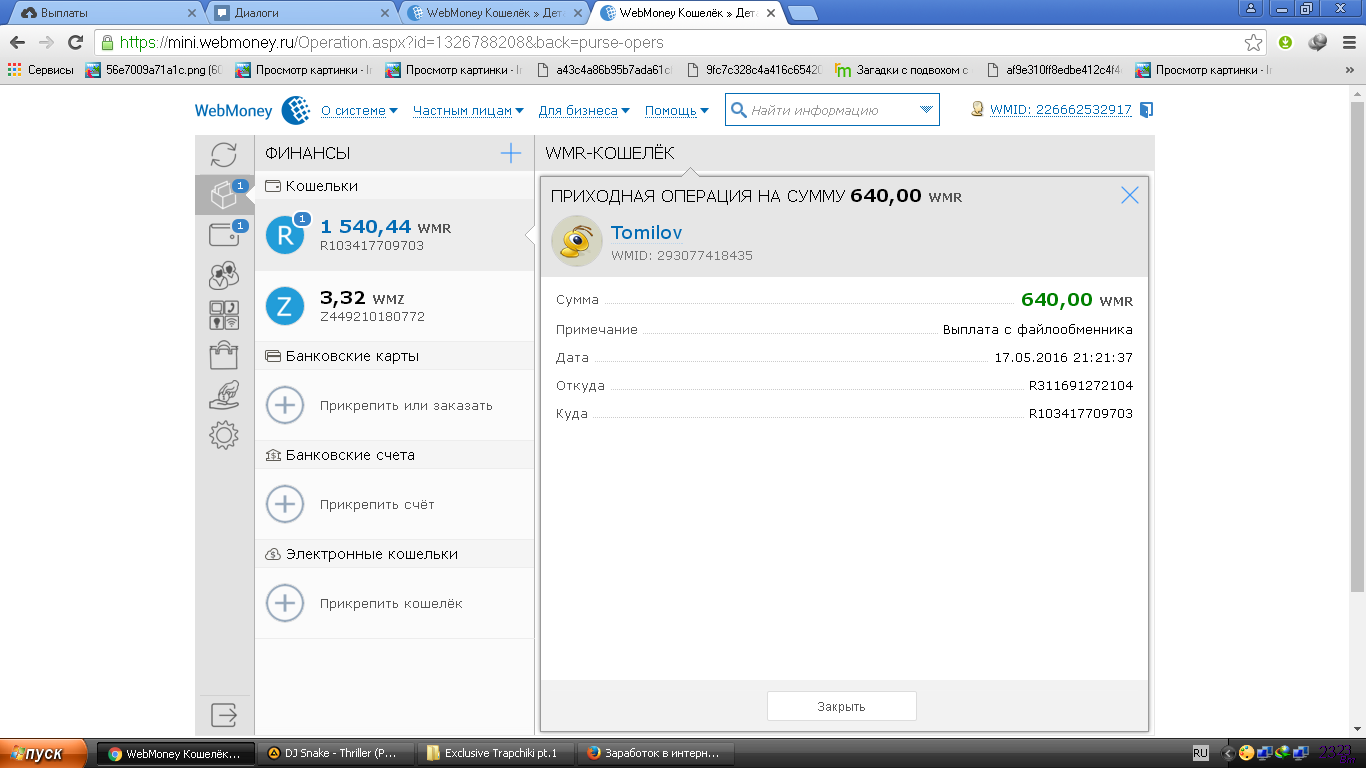Screen dimensions: 1366x768
Task: Open the Сервисы apps shortcut in bookmarks bar
Action: [41, 70]
